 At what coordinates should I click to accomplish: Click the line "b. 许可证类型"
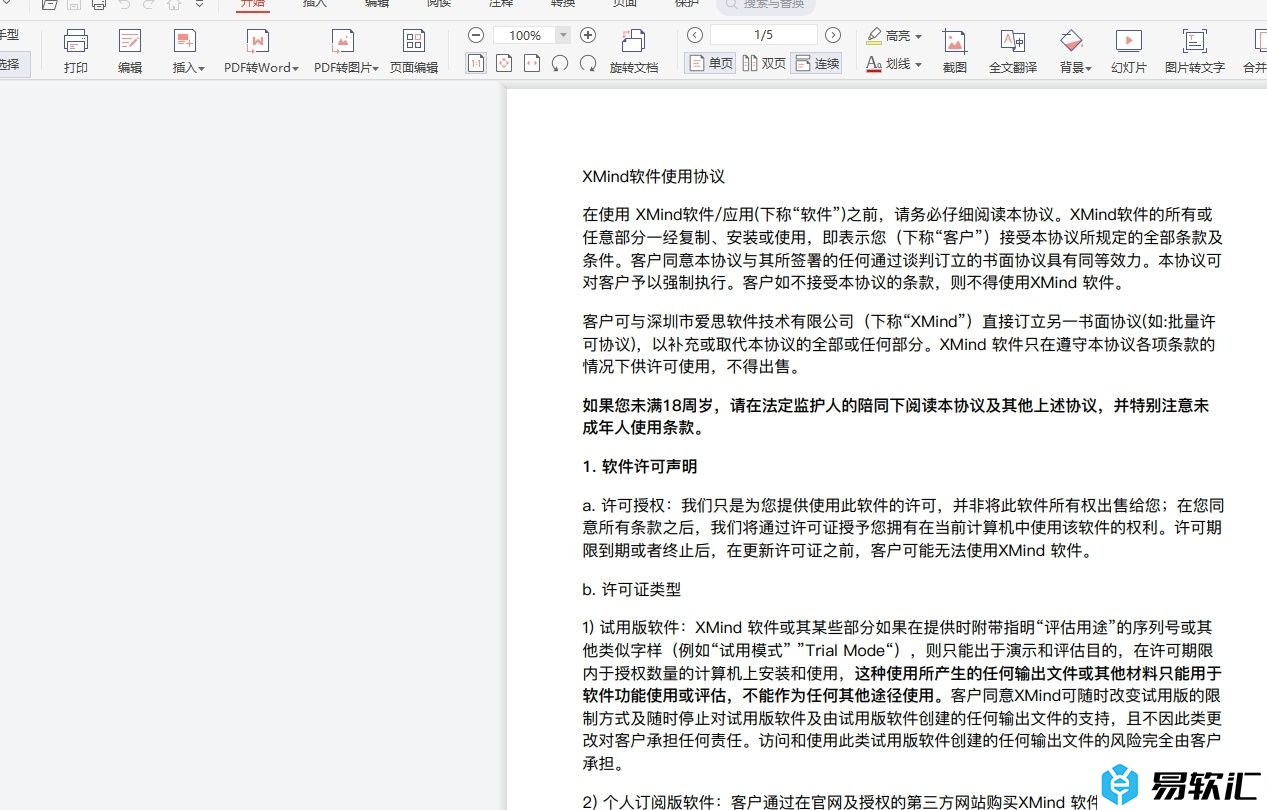(x=632, y=590)
